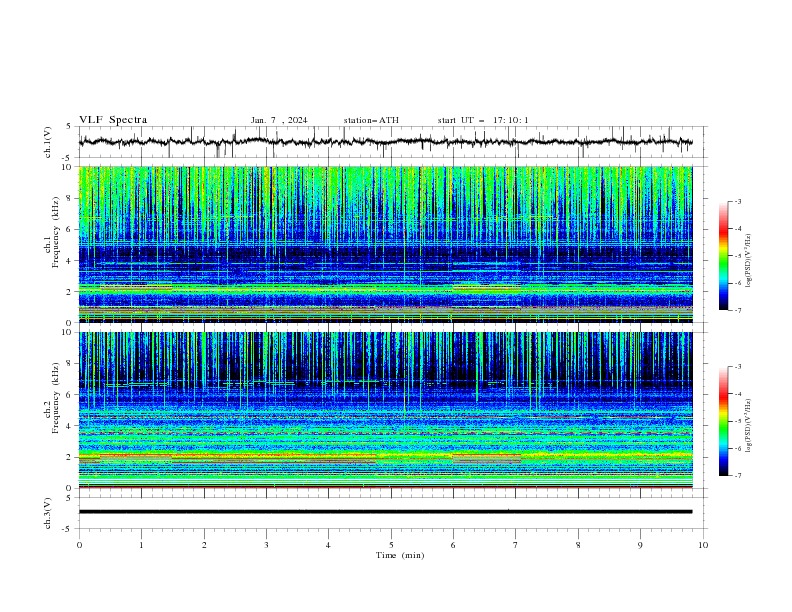792x612 pixels.
Task: Click the '-7' label on lower colorbar
Action: 737,475
